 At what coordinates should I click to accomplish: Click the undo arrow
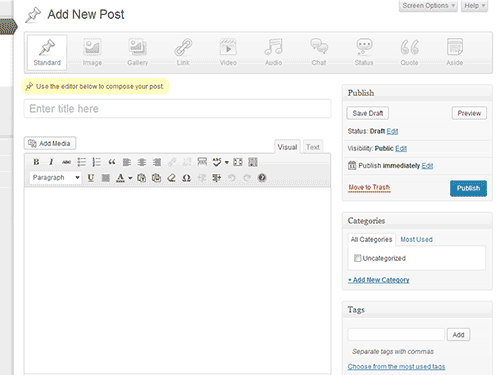[232, 178]
